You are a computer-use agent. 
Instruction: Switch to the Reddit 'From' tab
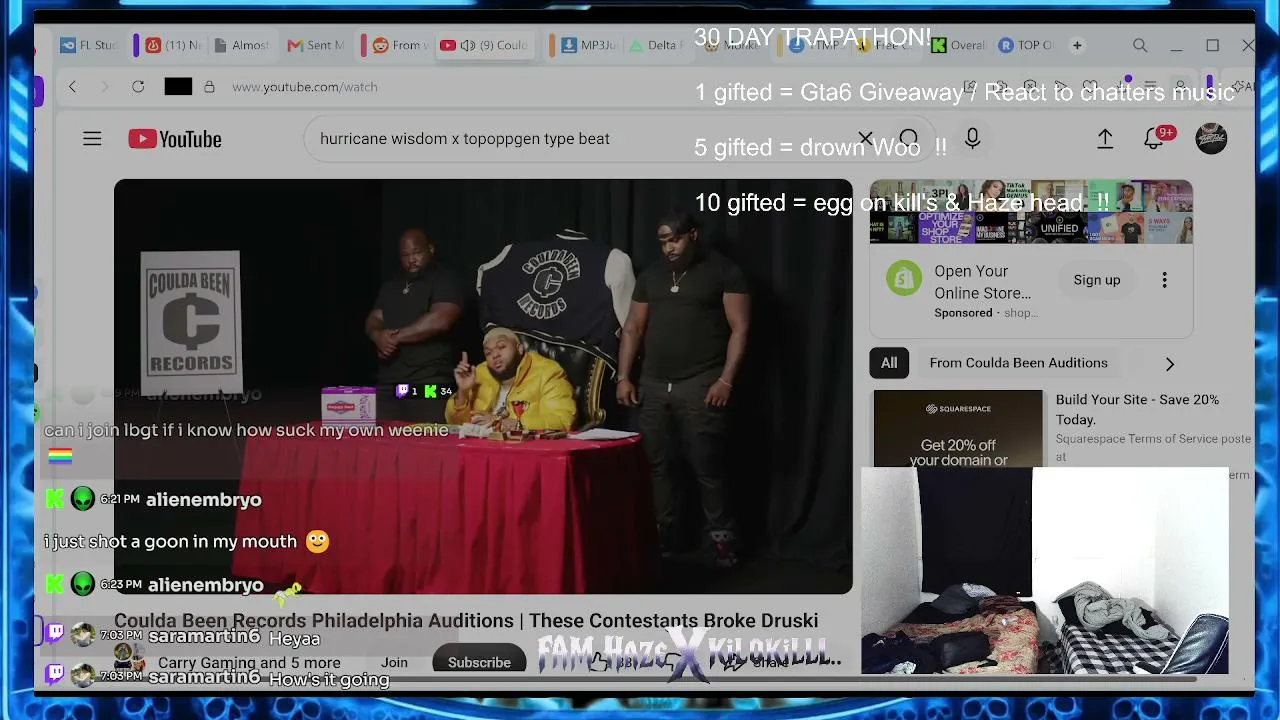click(400, 45)
